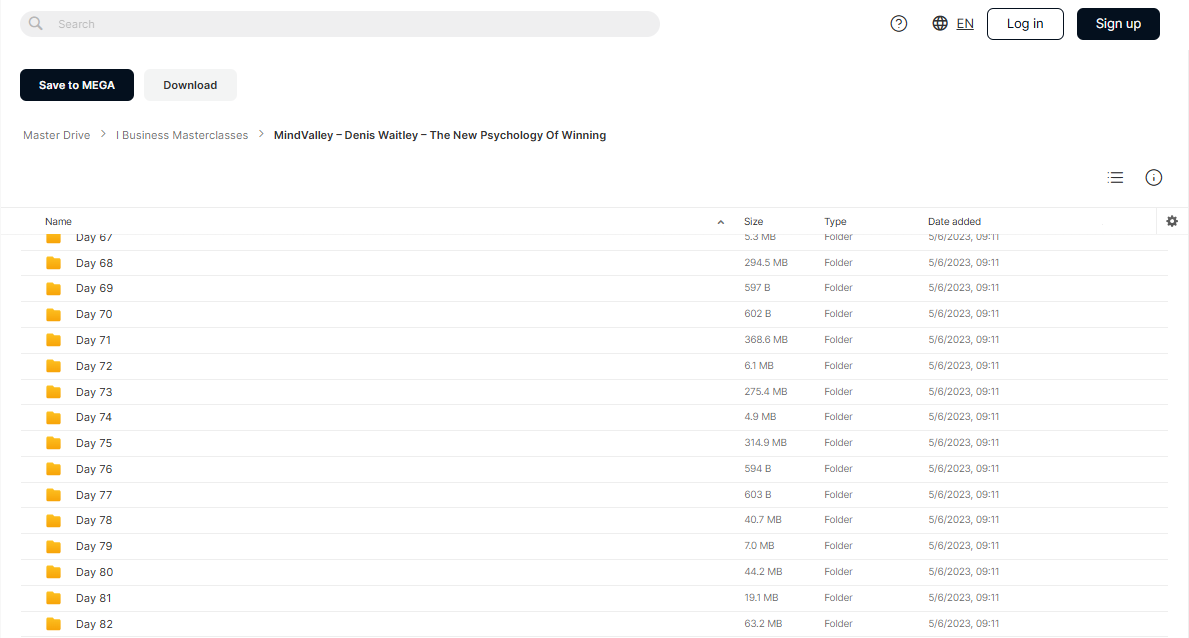Click the 602 B size value
This screenshot has height=638, width=1189.
pos(758,313)
